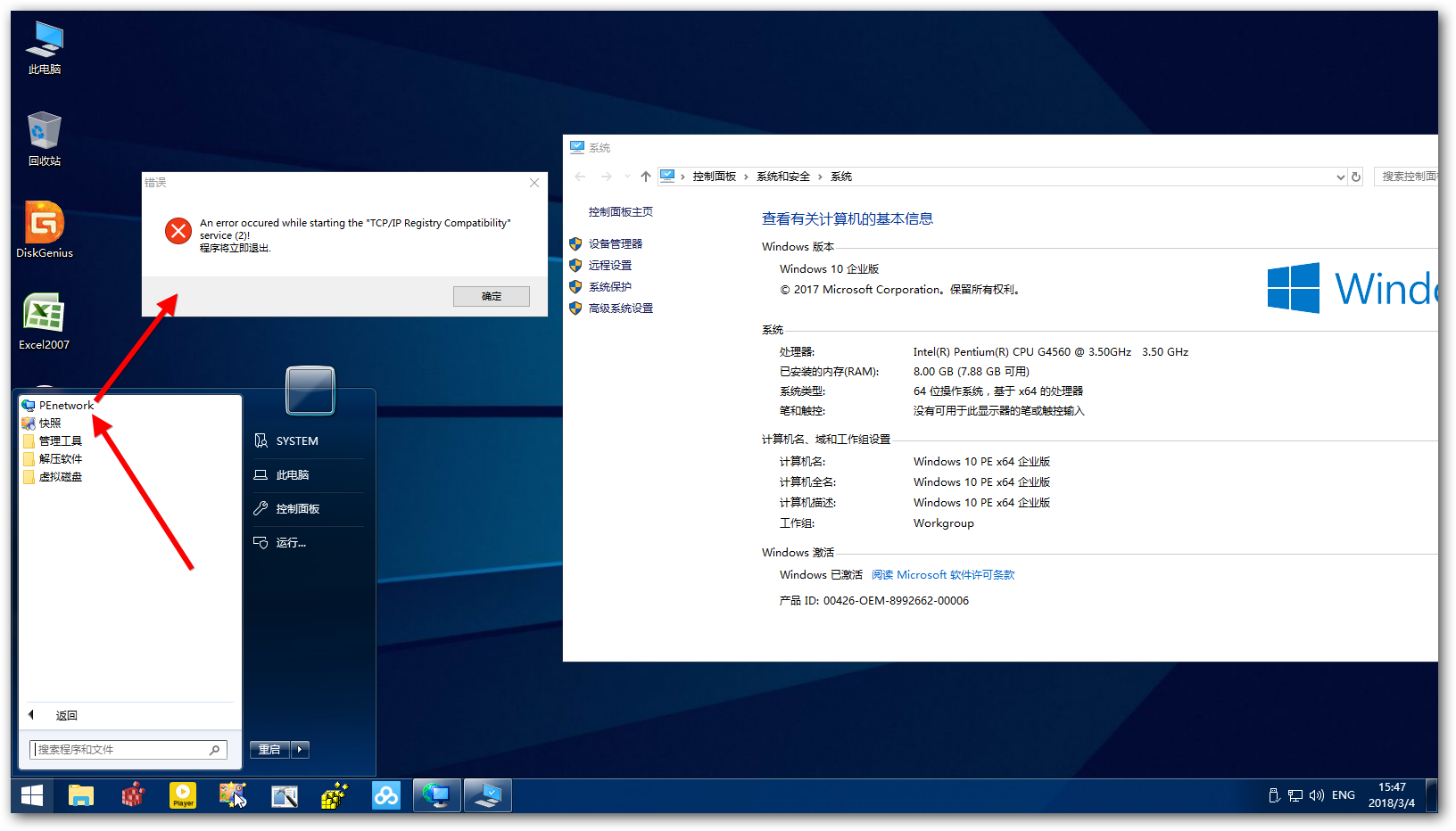The height and width of the screenshot is (831, 1456).
Task: Close the 错误 error dialog
Action: (x=534, y=183)
